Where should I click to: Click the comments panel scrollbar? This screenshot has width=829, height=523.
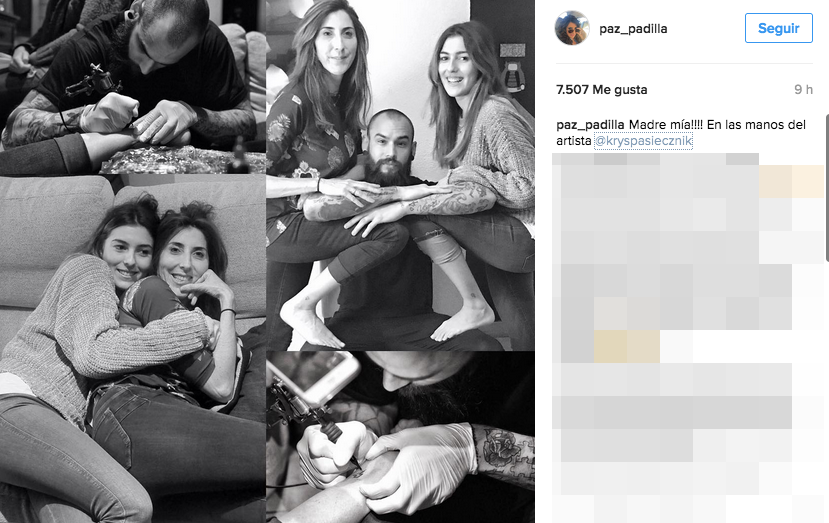point(826,188)
